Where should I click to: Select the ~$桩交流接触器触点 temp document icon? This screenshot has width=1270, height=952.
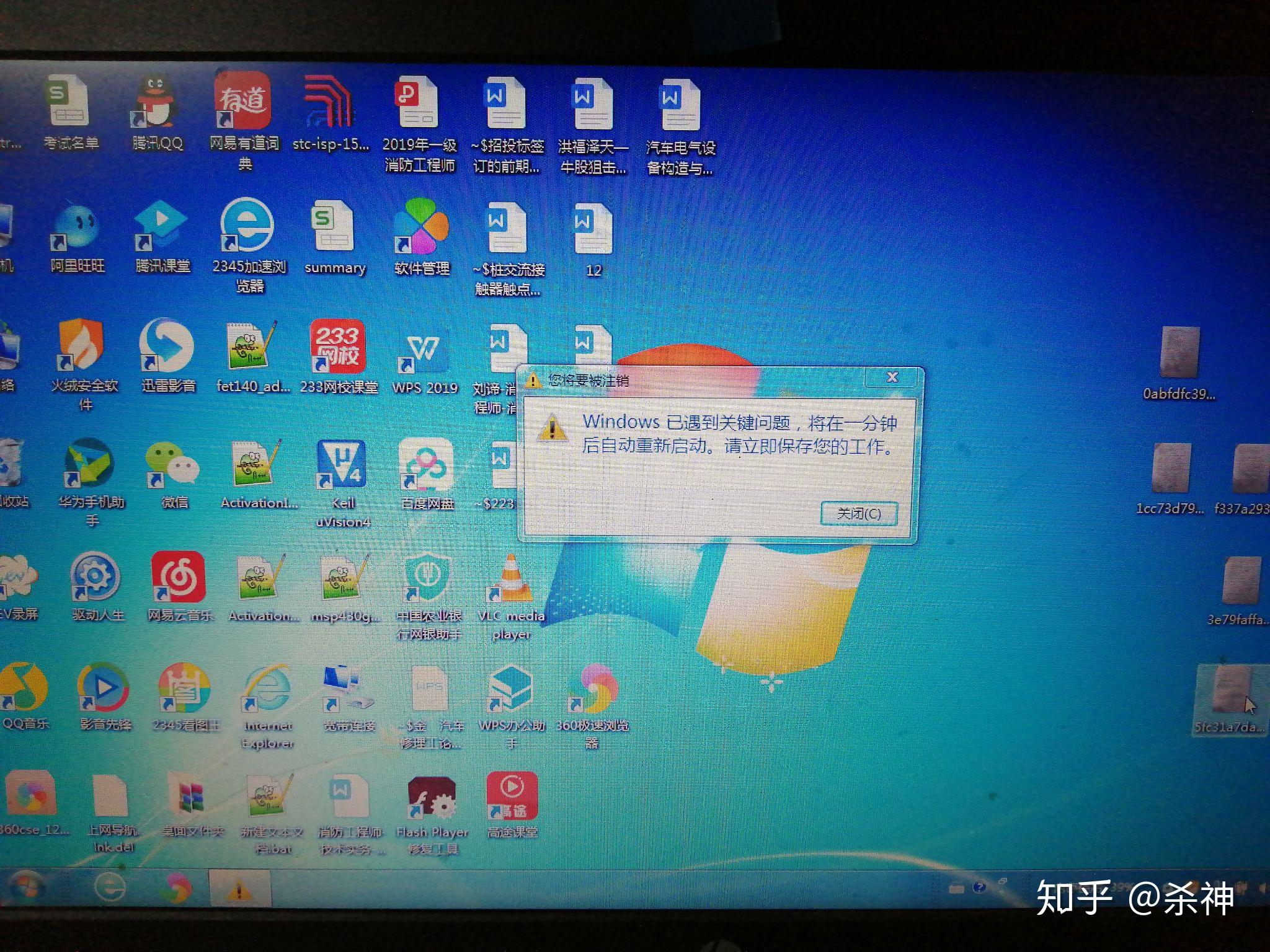[x=508, y=248]
